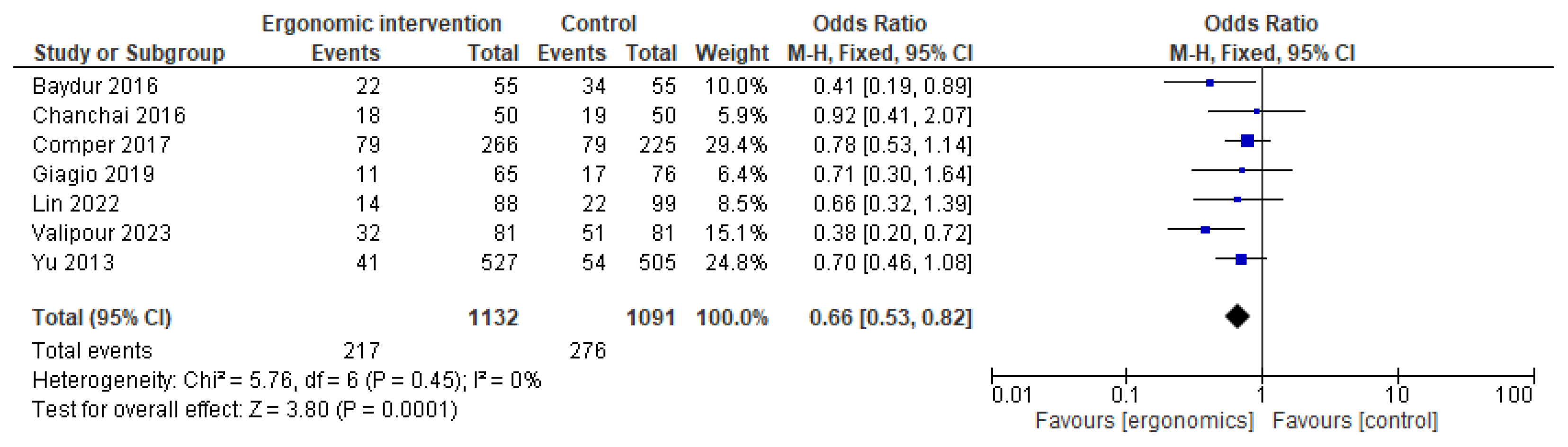
Task: Select the Valipour 2023 study name
Action: [x=101, y=232]
